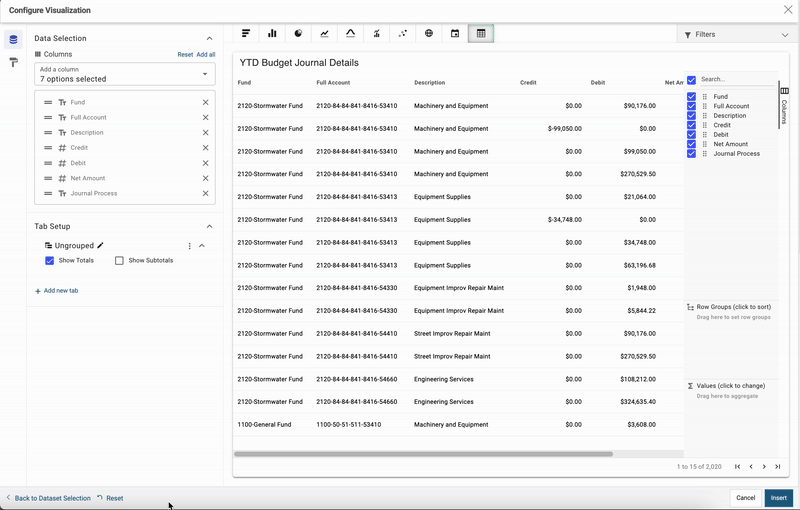Click the 1100-General Fund cell
800x510 pixels.
[x=264, y=425]
